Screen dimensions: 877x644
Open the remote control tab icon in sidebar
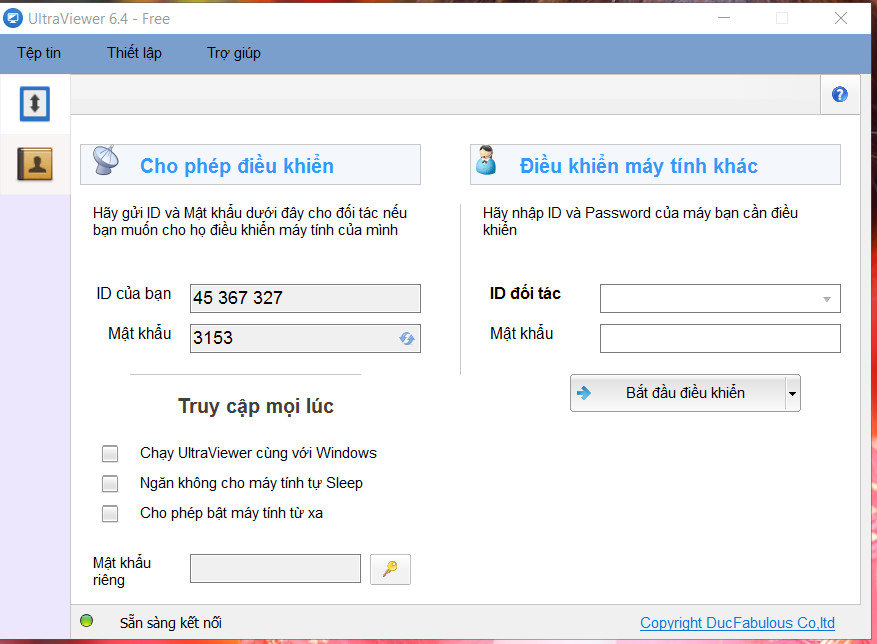pyautogui.click(x=35, y=104)
